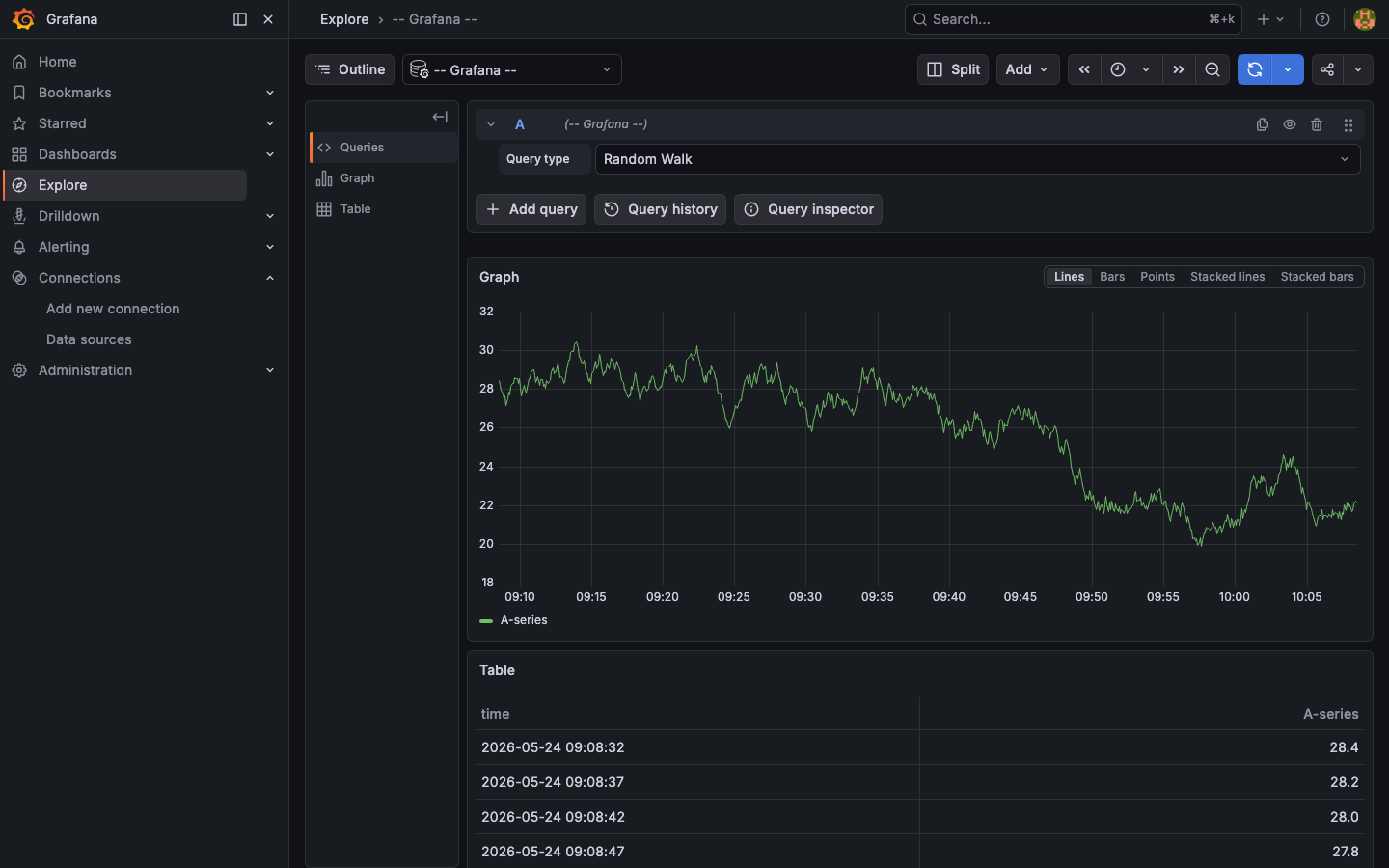This screenshot has height=868, width=1389.
Task: Click the Split button
Action: 953,69
